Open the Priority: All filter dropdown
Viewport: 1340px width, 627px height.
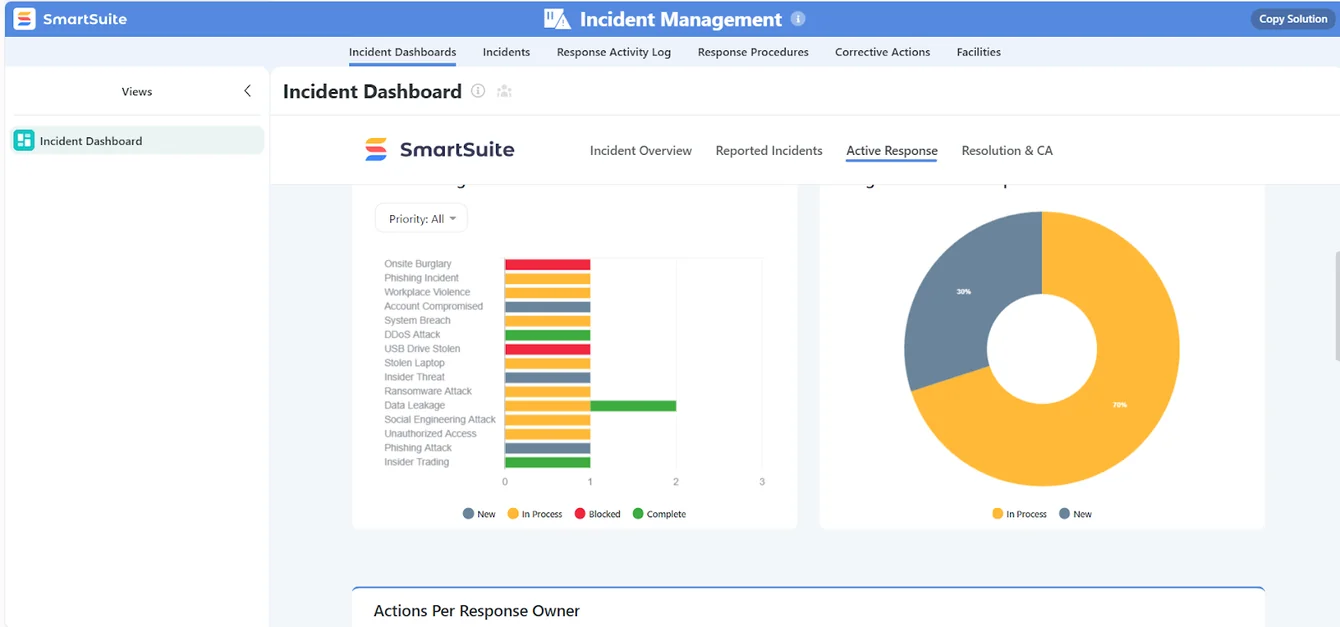point(421,219)
